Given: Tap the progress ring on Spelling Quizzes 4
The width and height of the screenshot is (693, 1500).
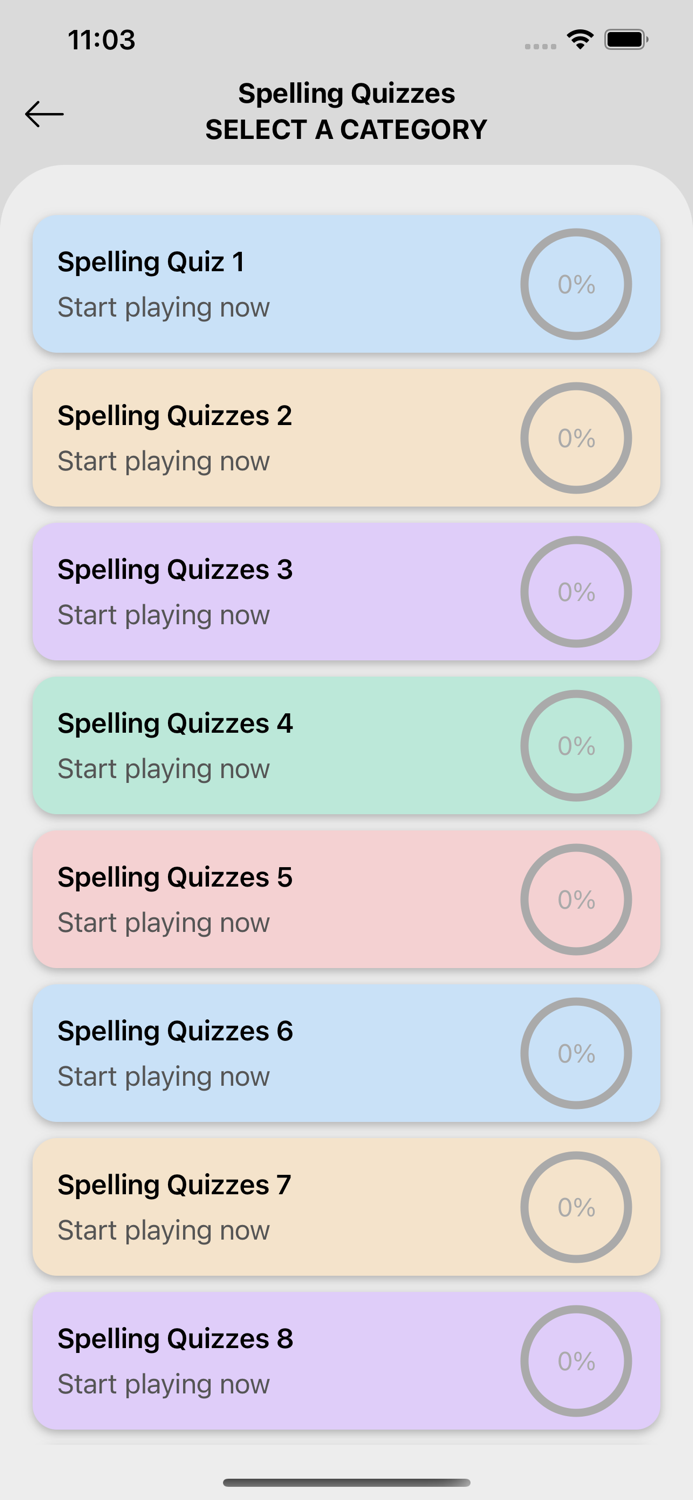Looking at the screenshot, I should 577,746.
